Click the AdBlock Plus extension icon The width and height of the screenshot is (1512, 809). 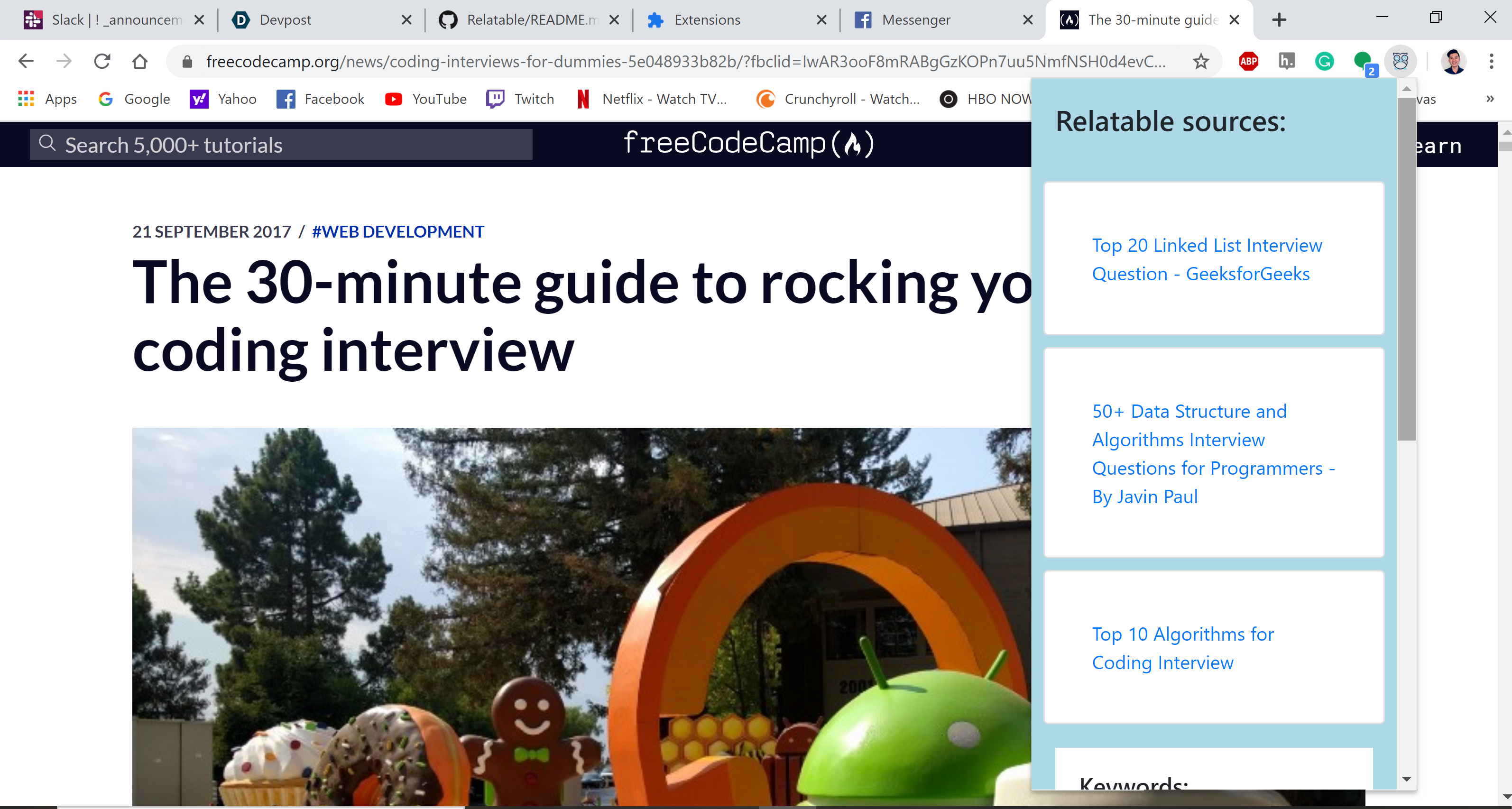click(x=1248, y=61)
